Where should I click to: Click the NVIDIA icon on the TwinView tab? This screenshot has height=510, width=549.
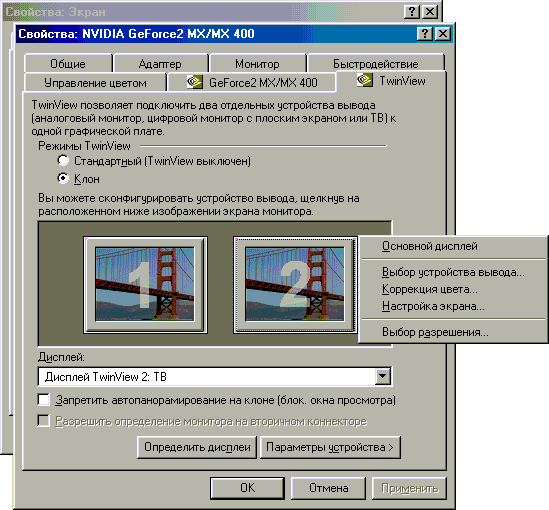(x=365, y=80)
